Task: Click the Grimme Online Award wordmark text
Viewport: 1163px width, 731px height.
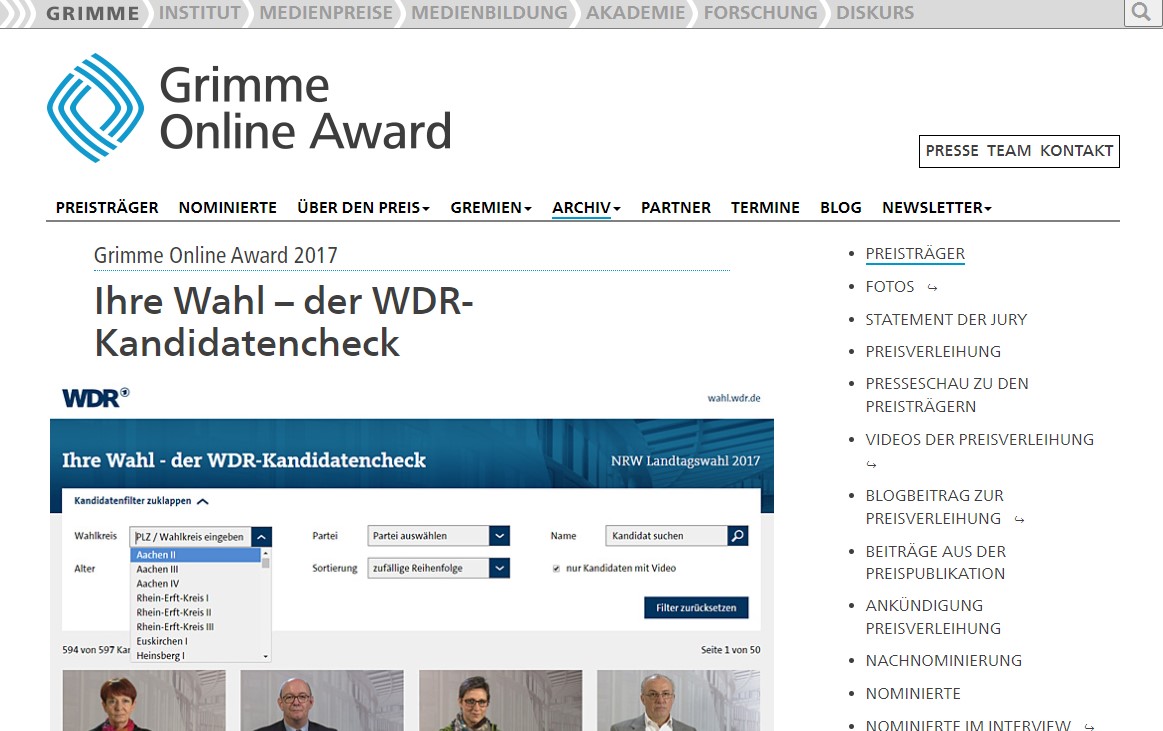Action: pos(306,108)
